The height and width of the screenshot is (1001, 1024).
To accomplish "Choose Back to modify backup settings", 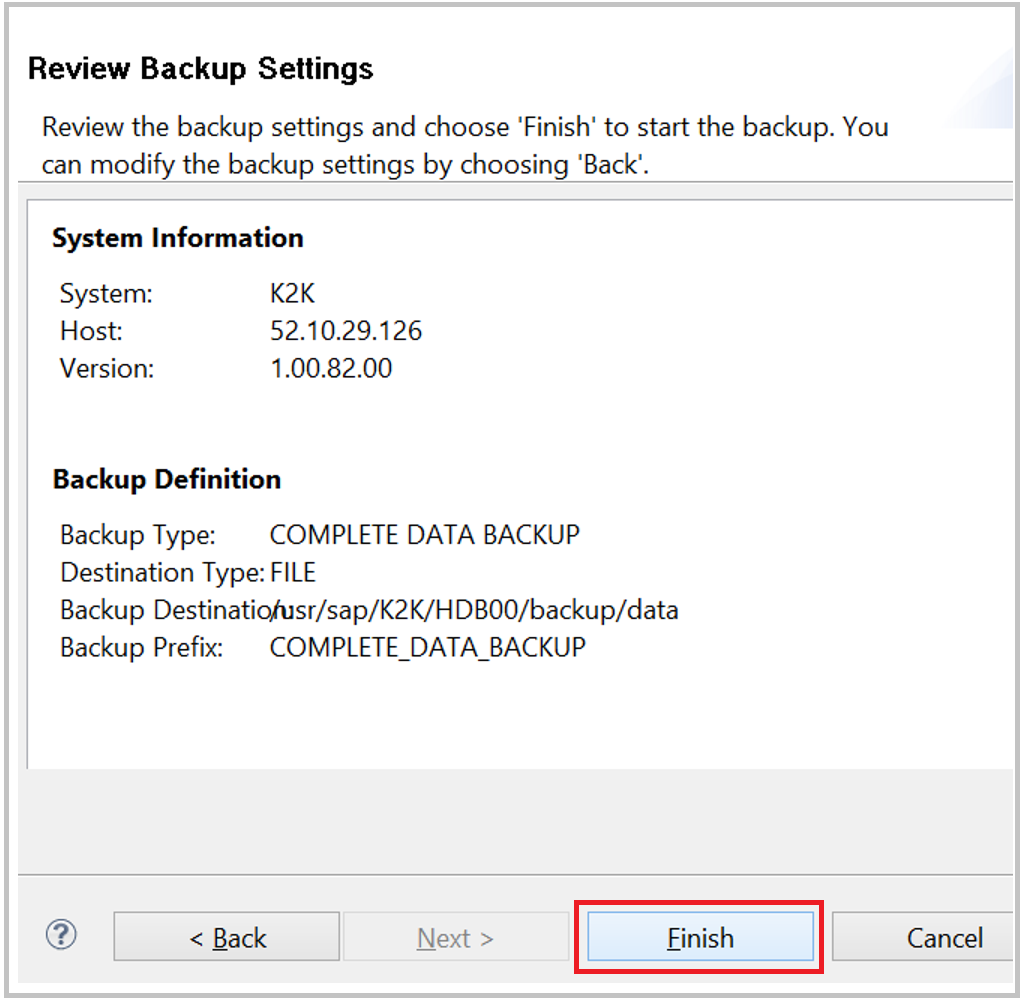I will tap(226, 937).
